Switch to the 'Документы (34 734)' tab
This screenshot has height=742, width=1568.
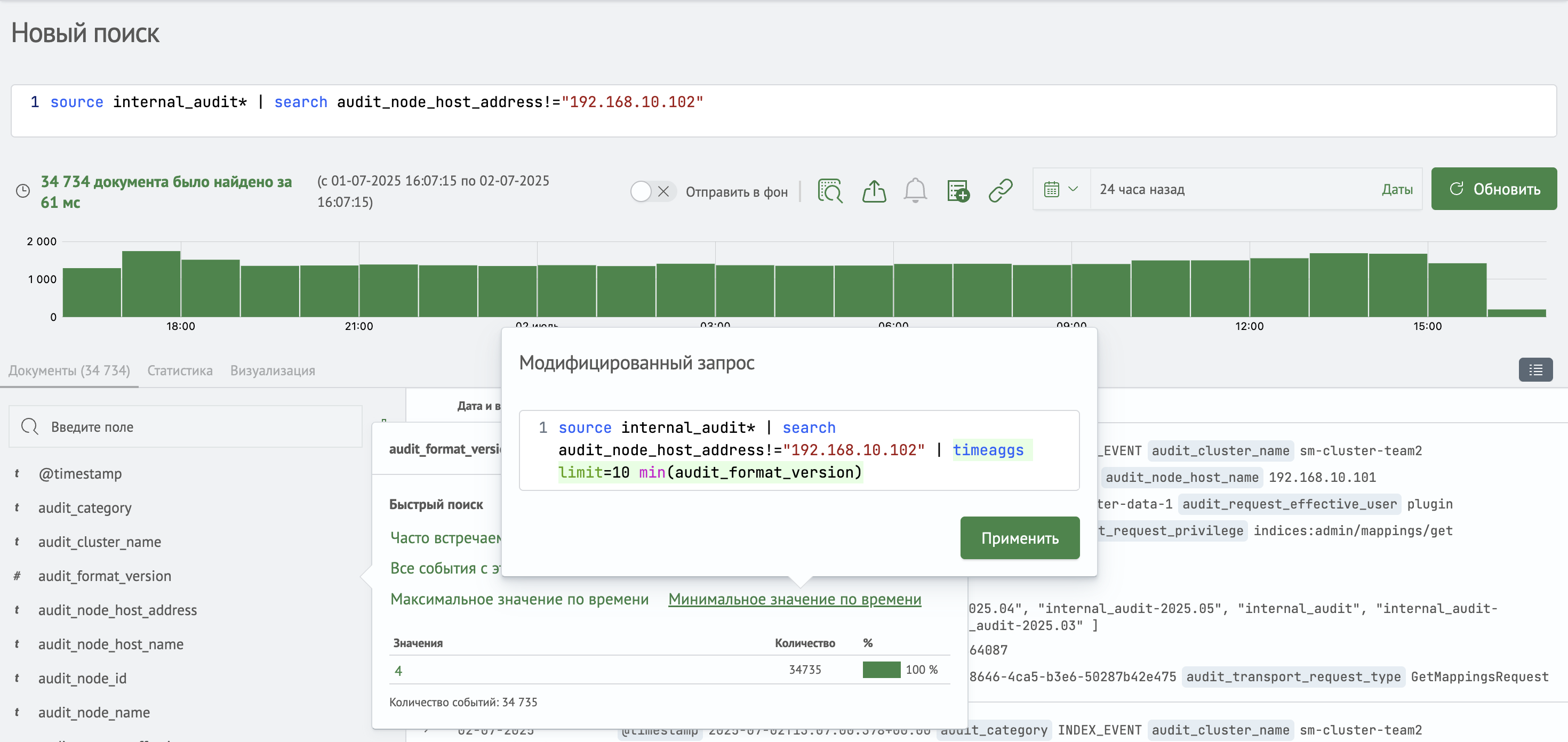tap(69, 370)
